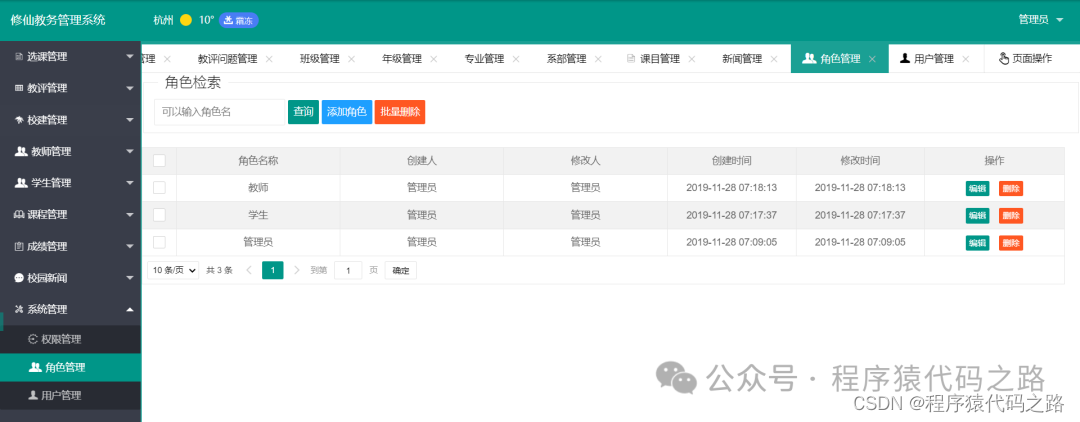
Task: Click the 教师管理 people icon
Action: pos(21,151)
